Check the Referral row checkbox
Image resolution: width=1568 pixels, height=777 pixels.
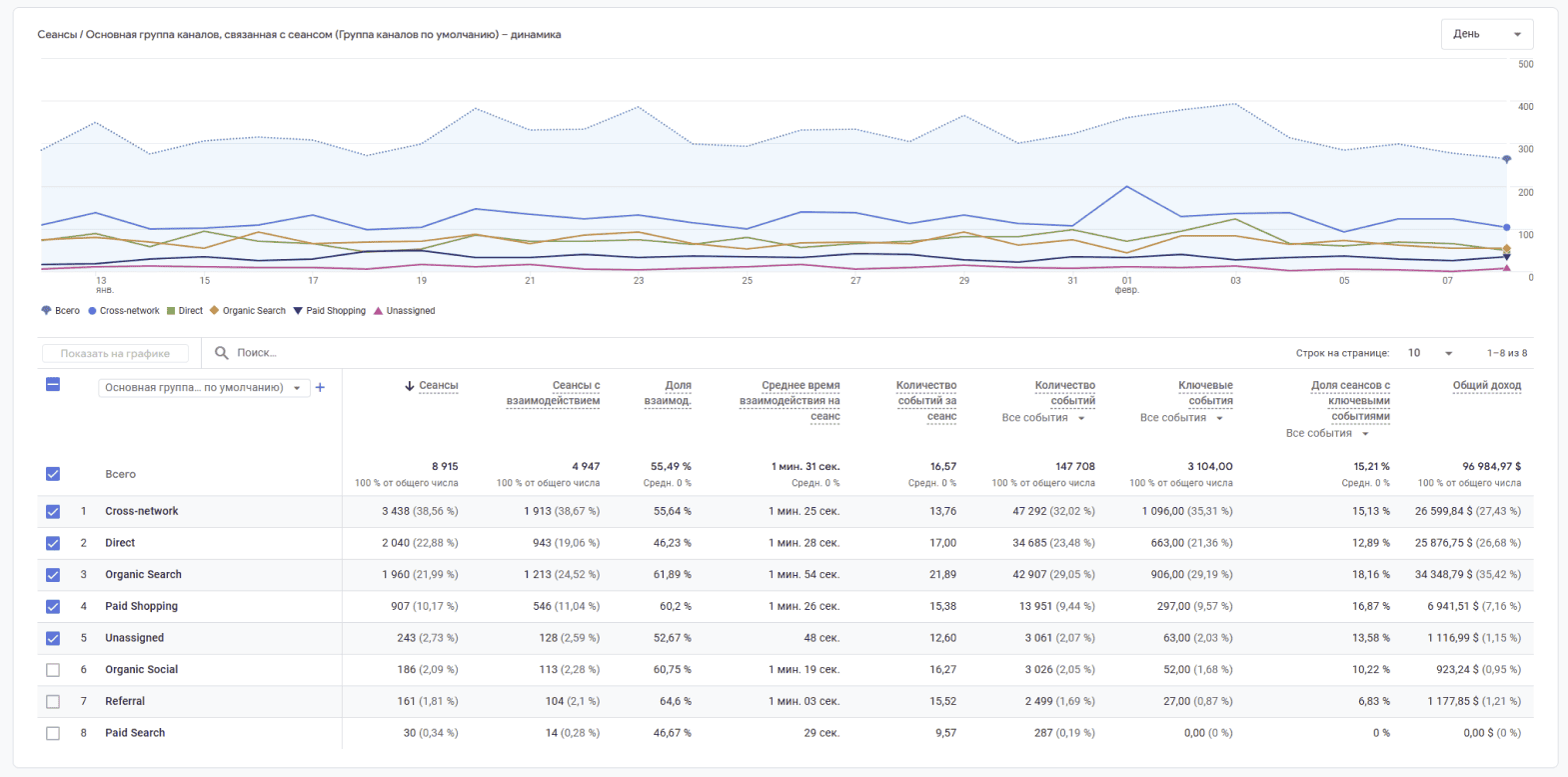[53, 701]
